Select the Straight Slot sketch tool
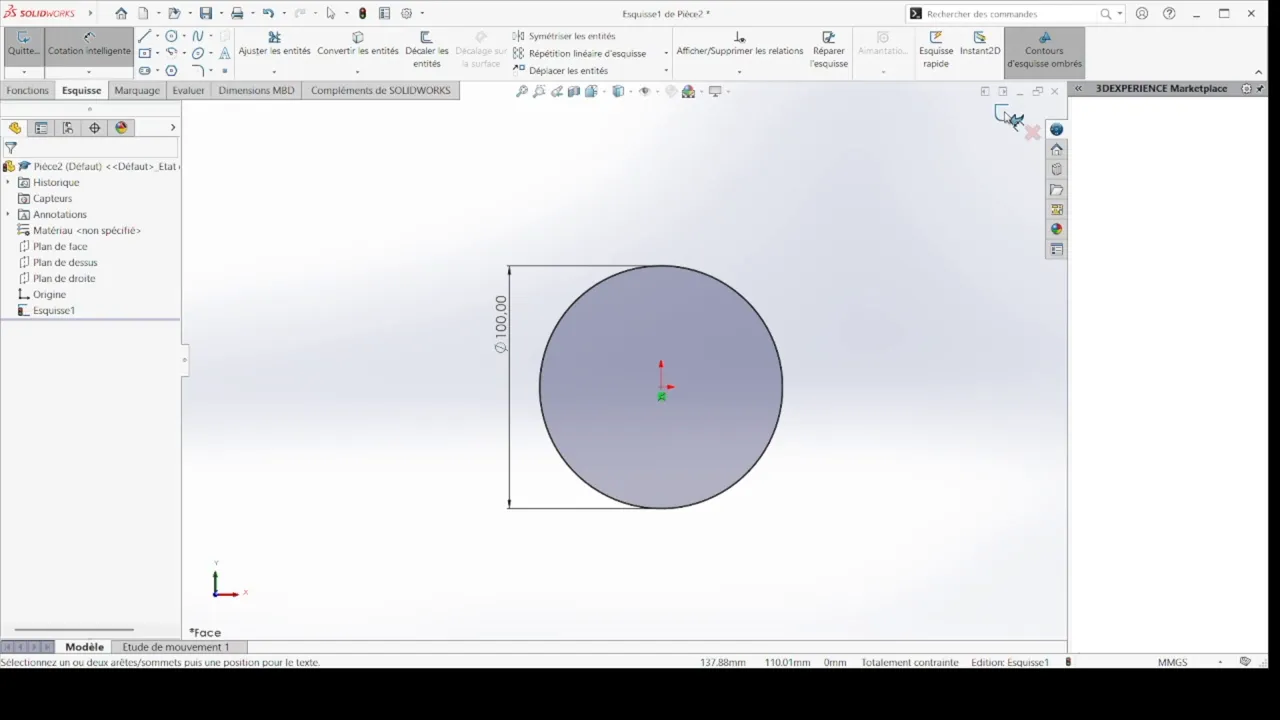The height and width of the screenshot is (720, 1280). 145,71
